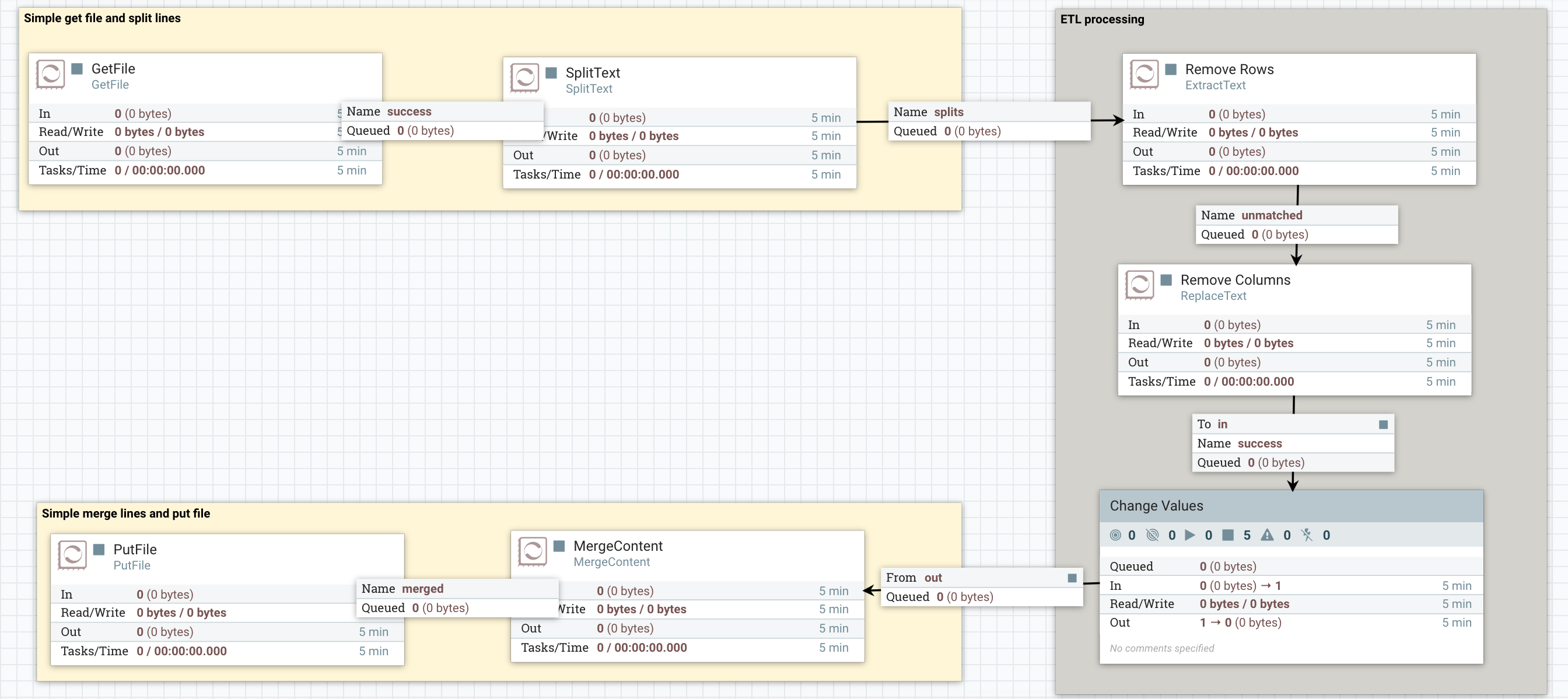This screenshot has height=699, width=1568.
Task: Click the warning triangle indicator in Change Values
Action: coord(1266,535)
